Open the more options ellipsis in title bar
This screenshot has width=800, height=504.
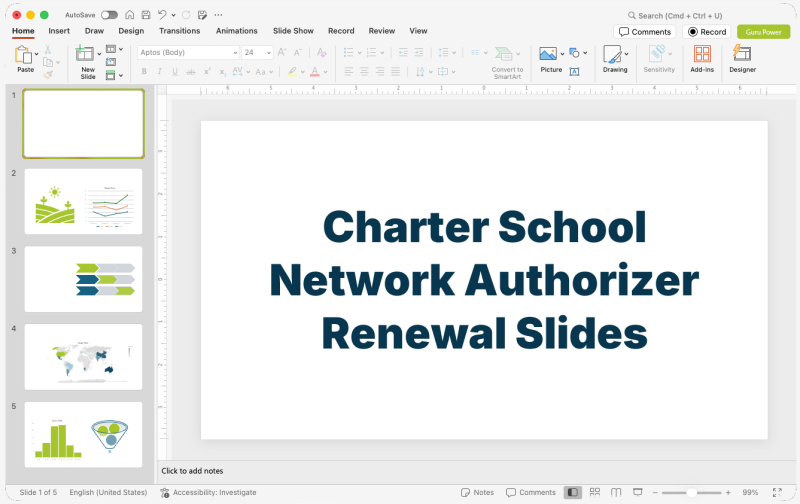218,15
